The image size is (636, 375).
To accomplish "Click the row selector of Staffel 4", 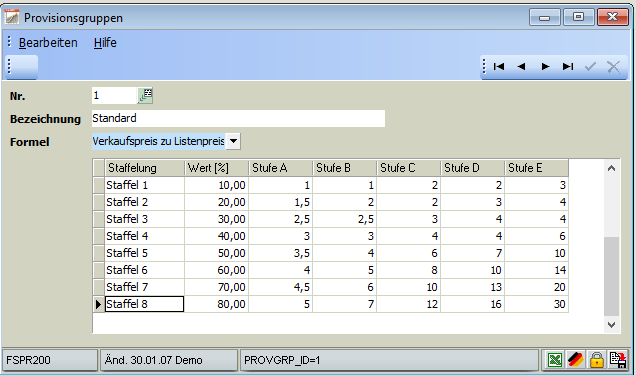I will click(x=99, y=236).
